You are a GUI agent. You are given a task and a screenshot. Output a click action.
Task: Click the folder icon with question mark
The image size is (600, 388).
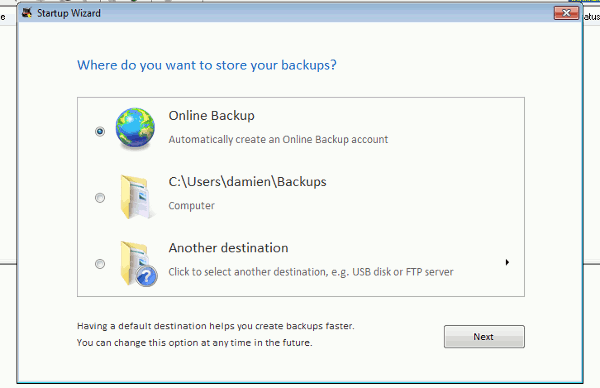(139, 263)
